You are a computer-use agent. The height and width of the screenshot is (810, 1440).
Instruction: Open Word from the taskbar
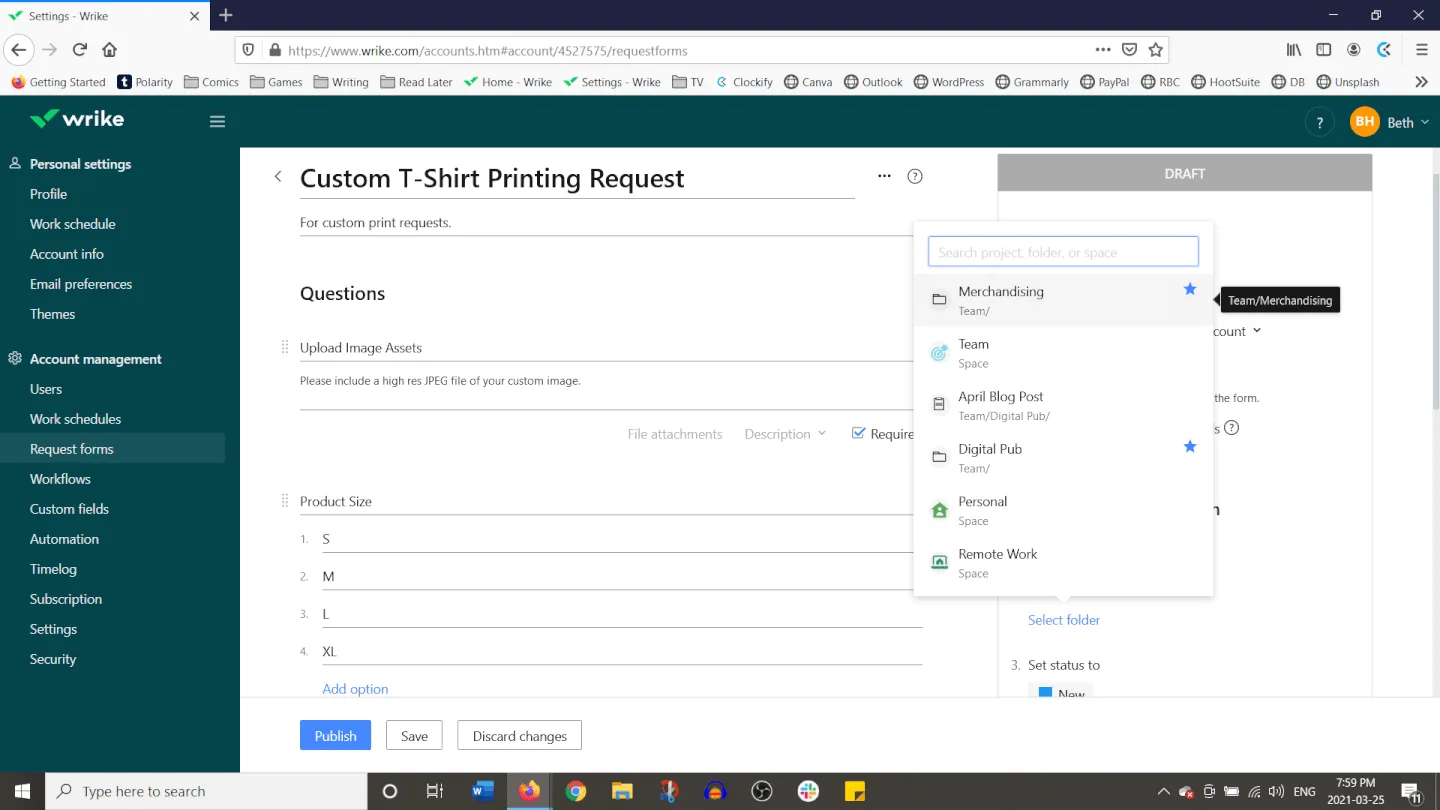click(x=483, y=791)
